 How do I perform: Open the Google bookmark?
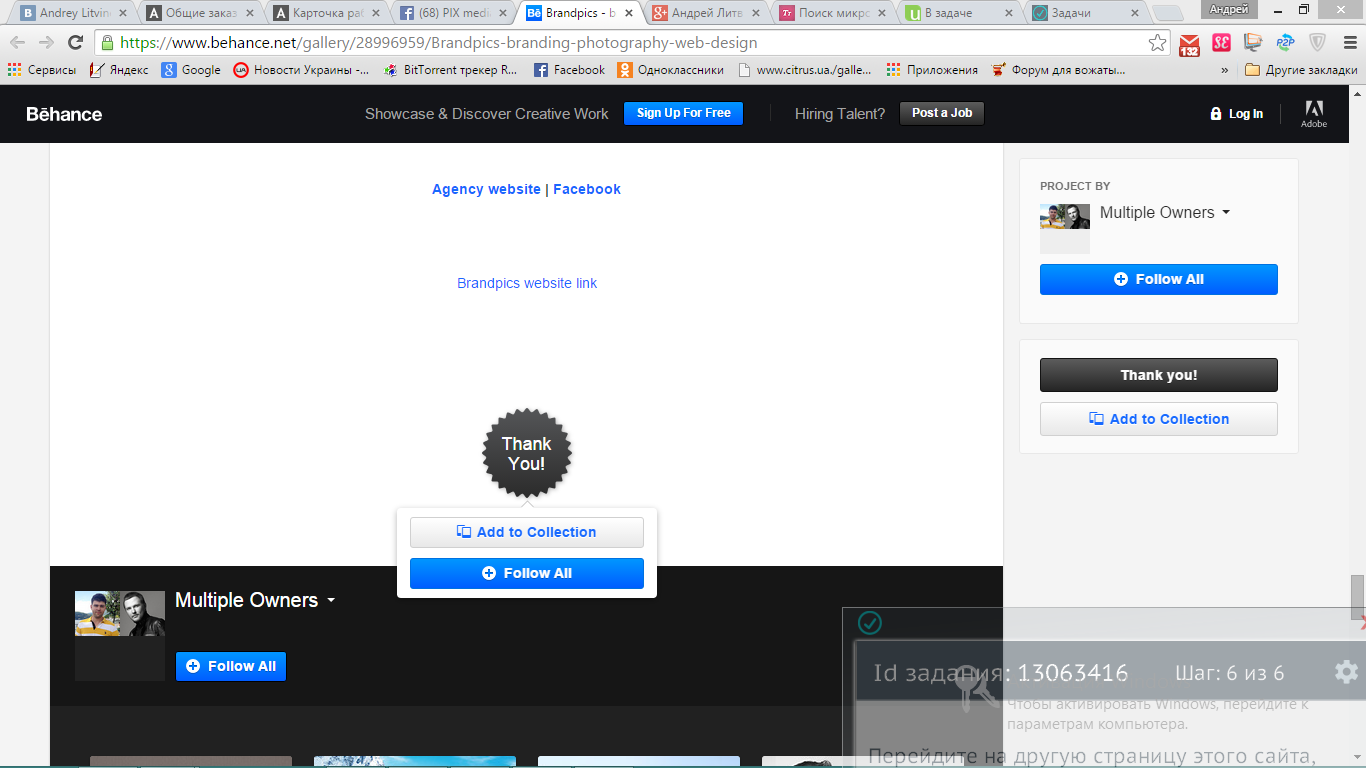coord(191,70)
